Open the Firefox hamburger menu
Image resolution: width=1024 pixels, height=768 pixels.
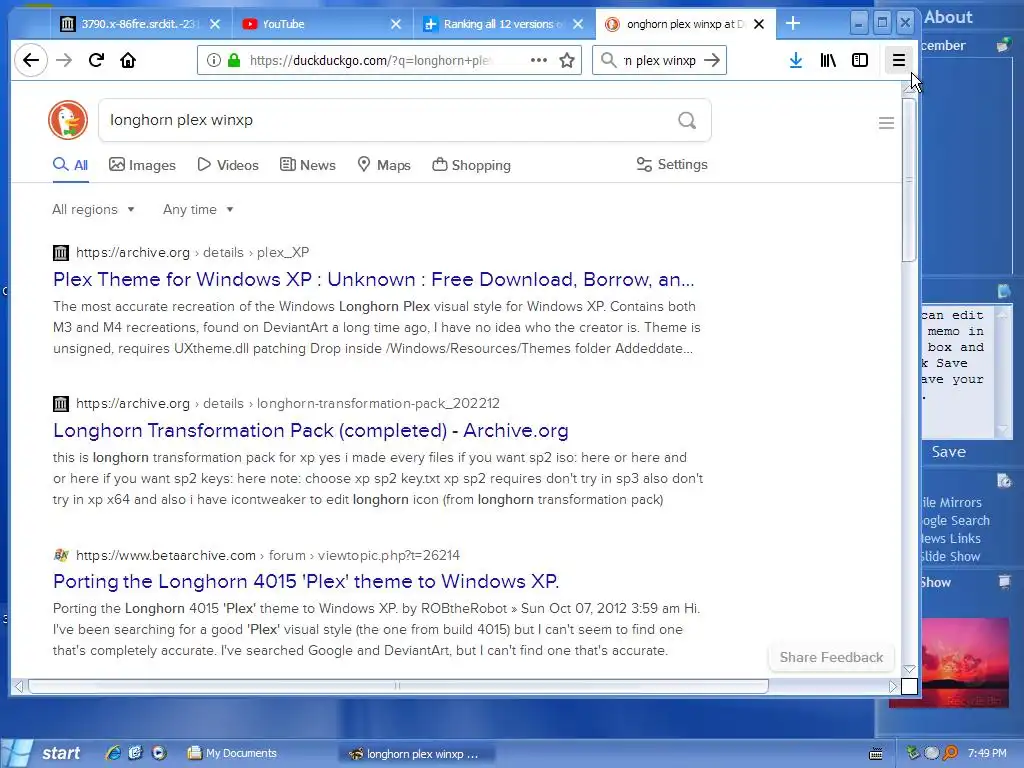point(899,60)
